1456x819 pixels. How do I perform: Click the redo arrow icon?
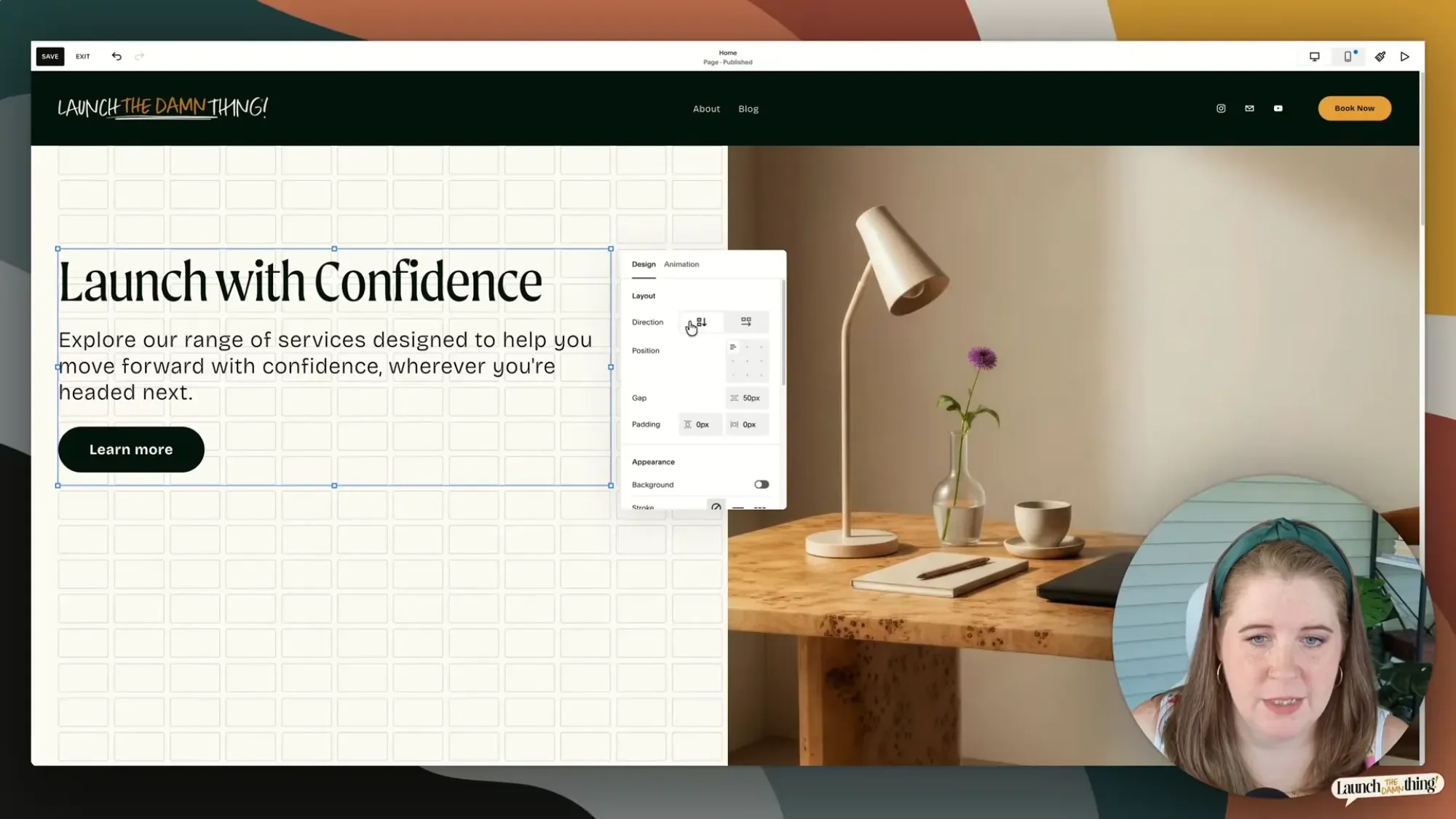point(140,56)
